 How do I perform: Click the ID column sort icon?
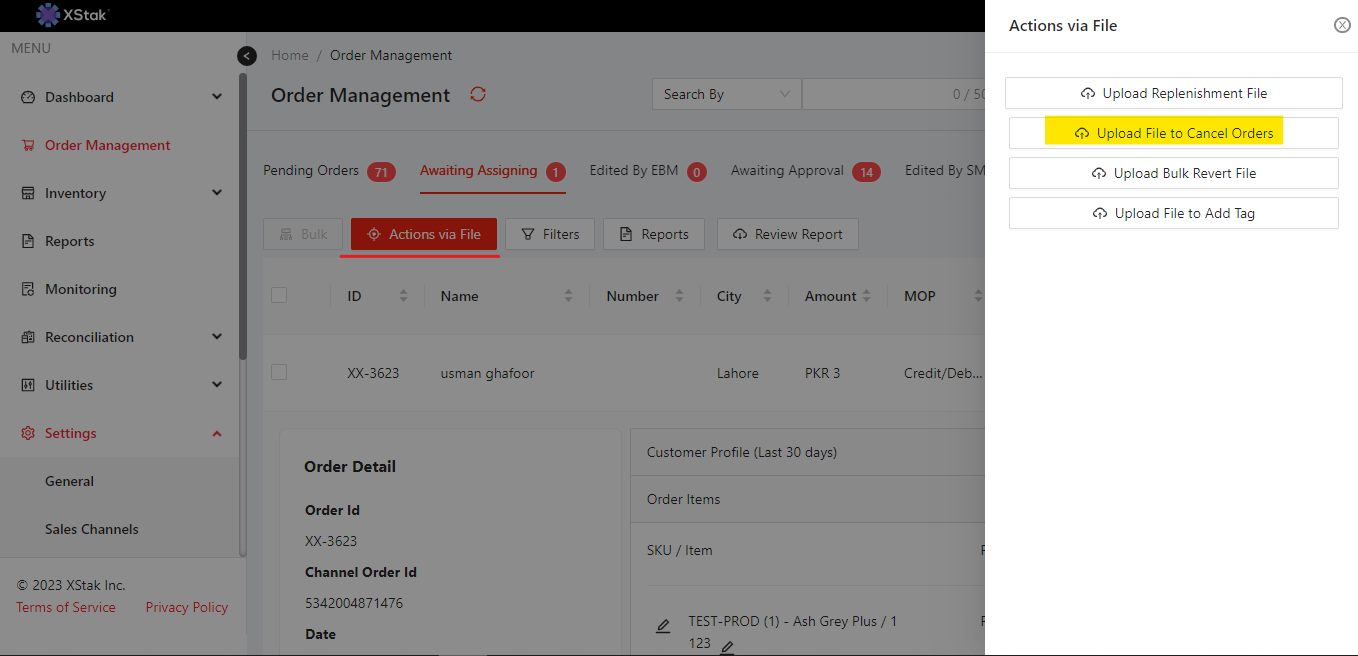click(404, 296)
